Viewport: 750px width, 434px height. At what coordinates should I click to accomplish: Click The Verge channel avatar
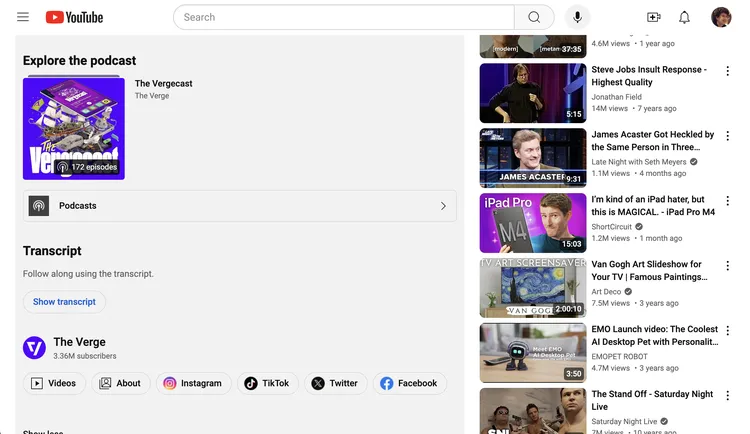[x=34, y=348]
